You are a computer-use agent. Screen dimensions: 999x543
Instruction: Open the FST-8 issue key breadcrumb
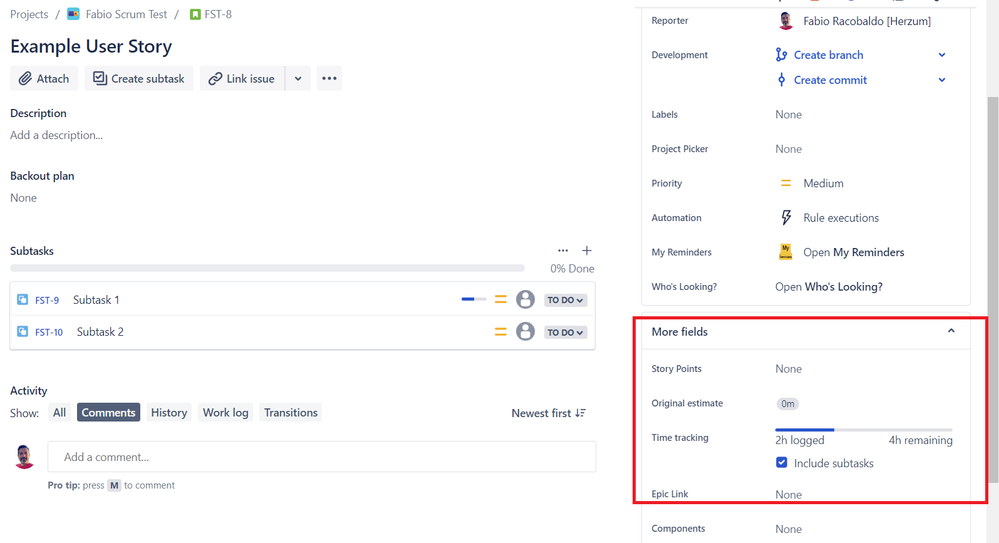coord(218,14)
